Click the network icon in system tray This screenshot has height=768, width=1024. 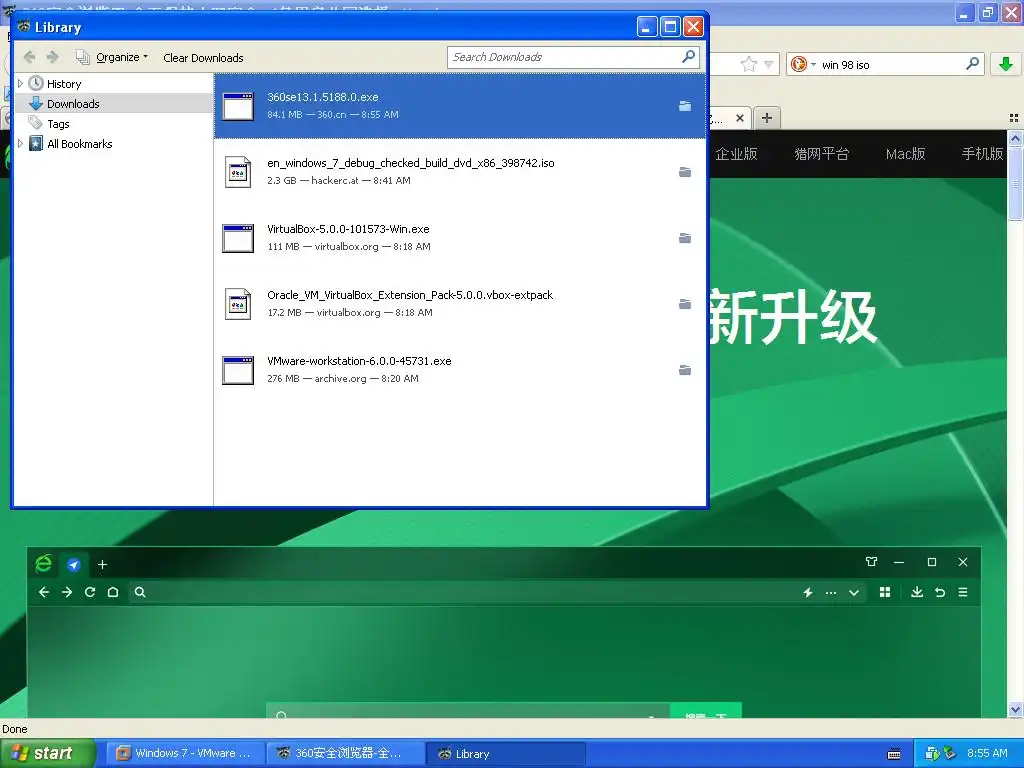(x=931, y=754)
